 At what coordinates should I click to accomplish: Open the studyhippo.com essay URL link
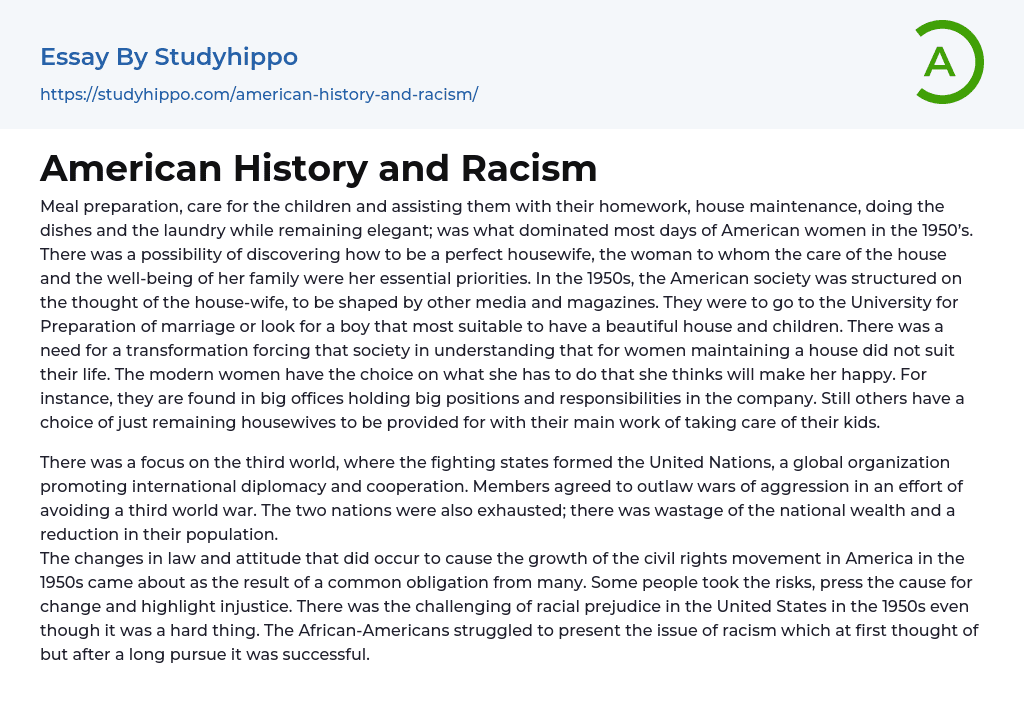[259, 94]
